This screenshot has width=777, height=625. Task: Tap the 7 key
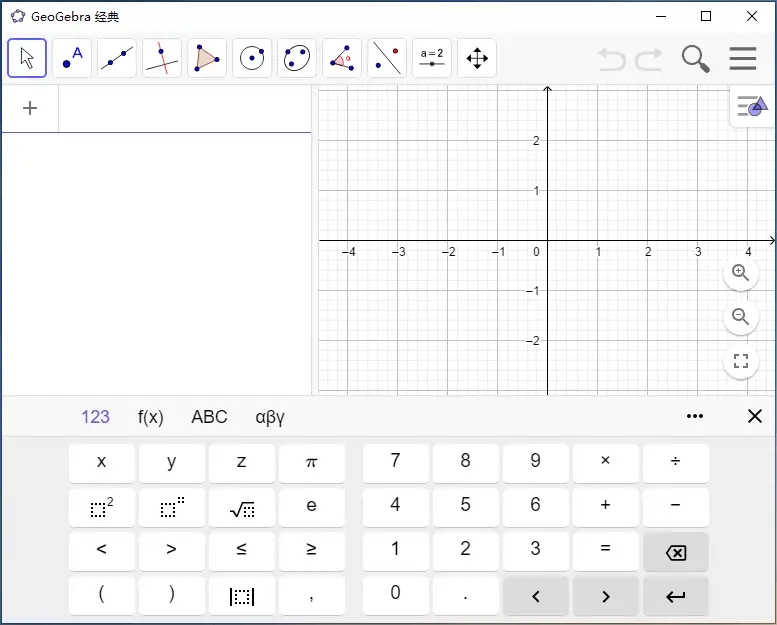[x=395, y=462]
